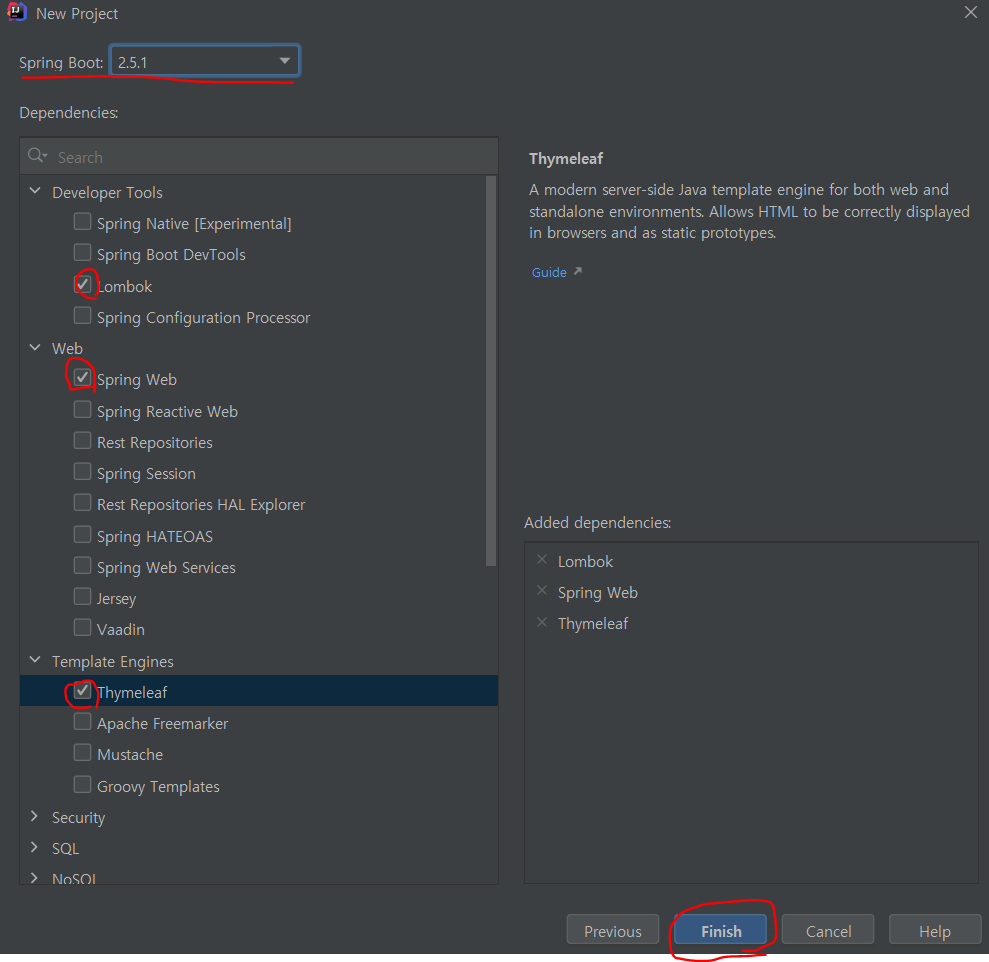Enable the Spring HATEOAS checkbox
Screen dimensions: 989x962
82,534
